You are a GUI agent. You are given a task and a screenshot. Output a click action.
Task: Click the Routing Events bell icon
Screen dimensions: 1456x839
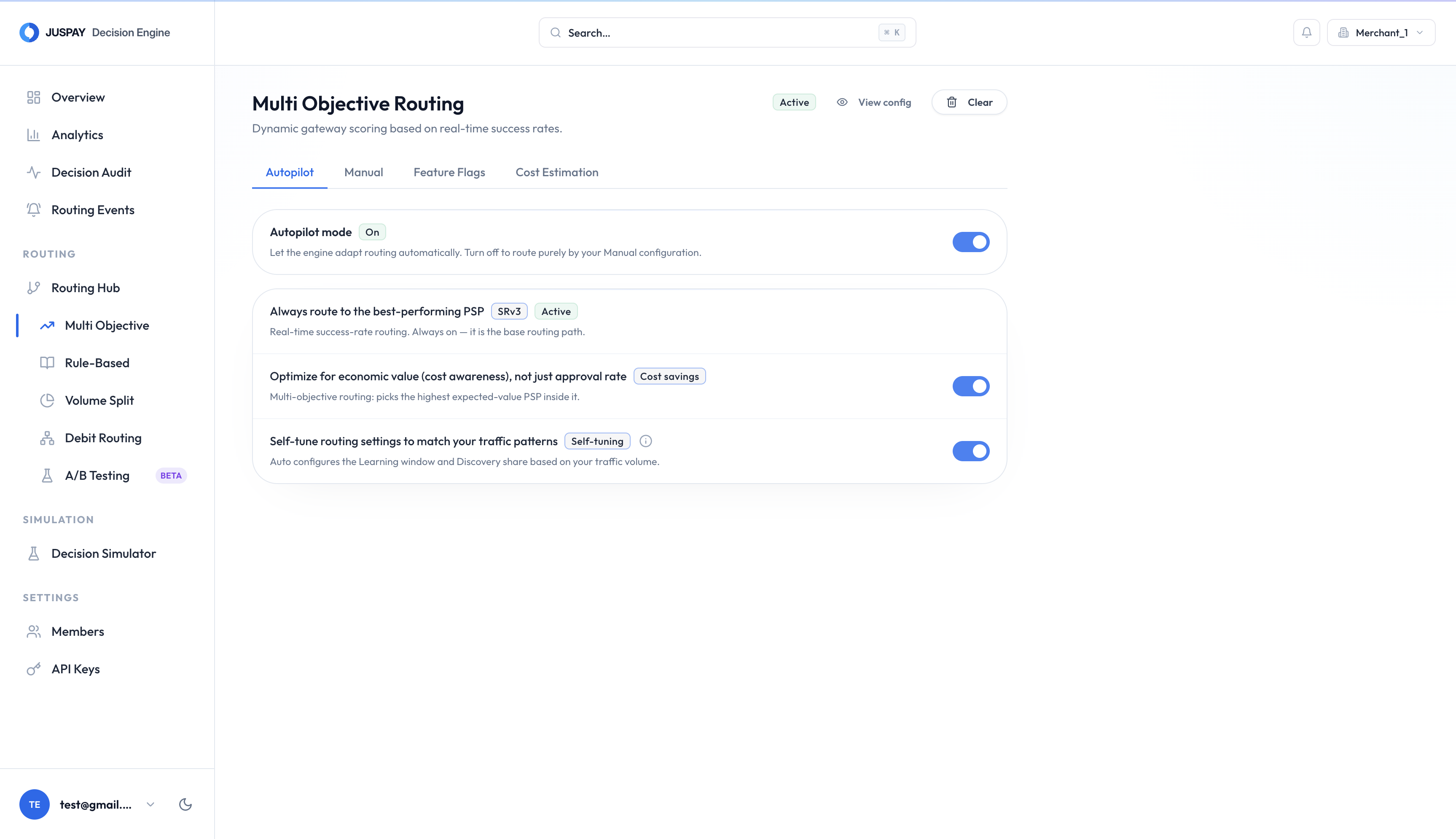33,210
